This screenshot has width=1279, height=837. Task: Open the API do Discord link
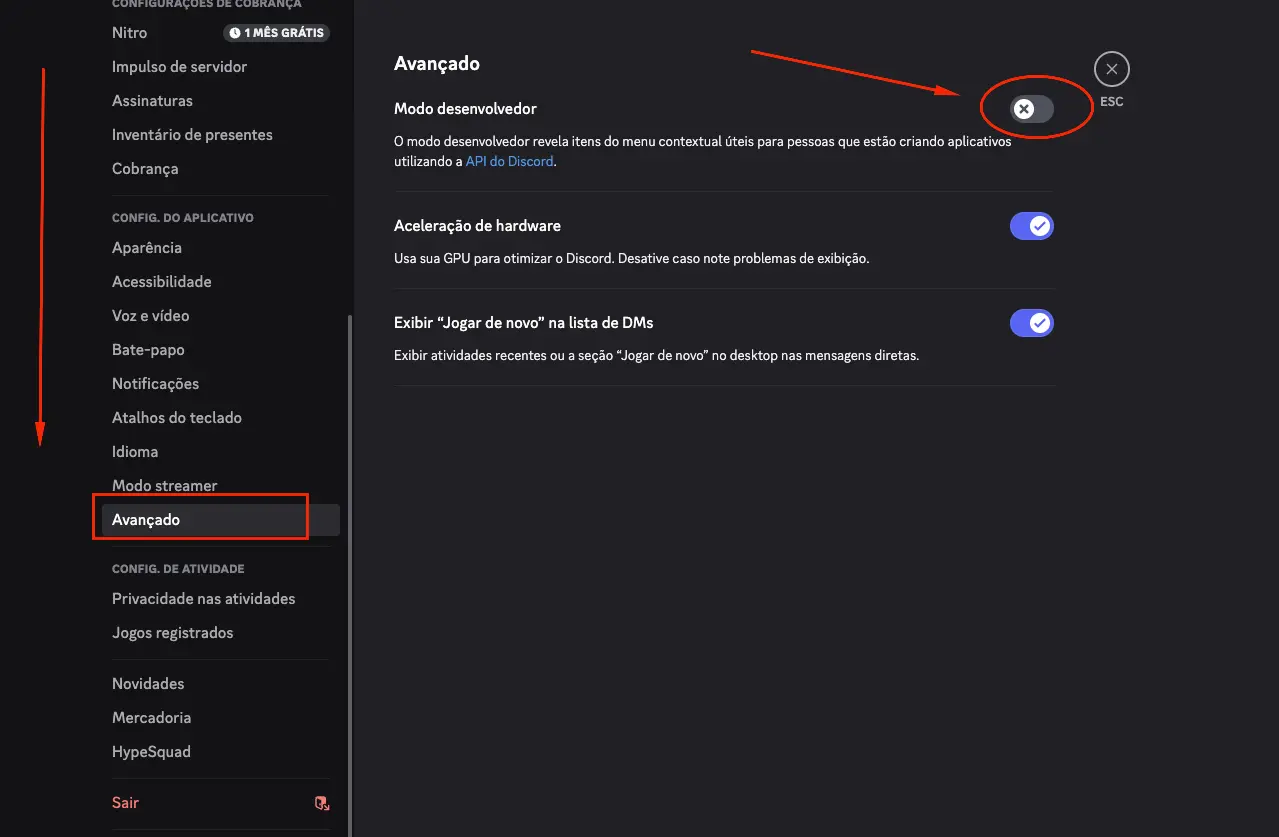[509, 160]
